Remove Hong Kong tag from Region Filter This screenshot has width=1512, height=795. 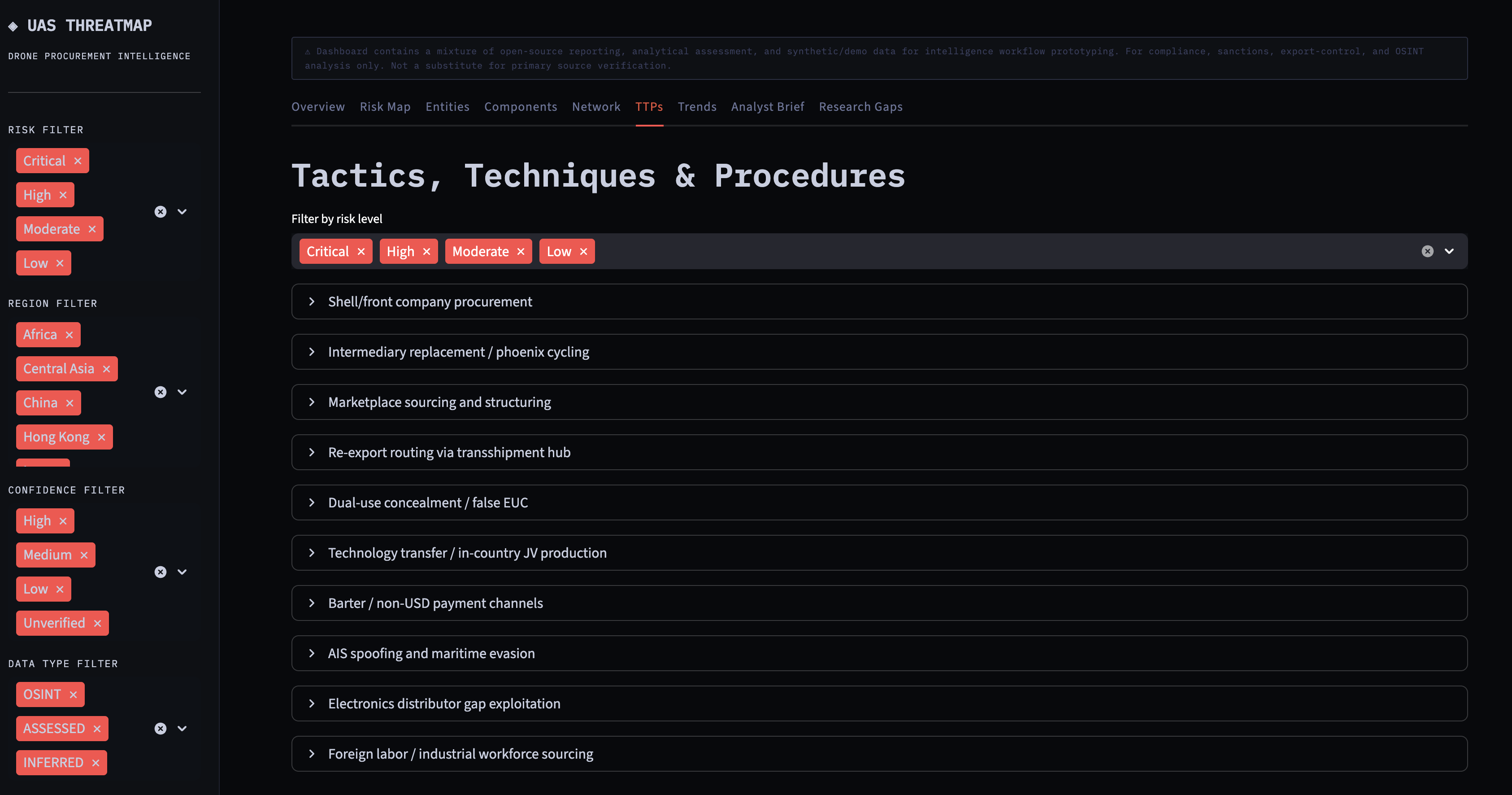[101, 437]
